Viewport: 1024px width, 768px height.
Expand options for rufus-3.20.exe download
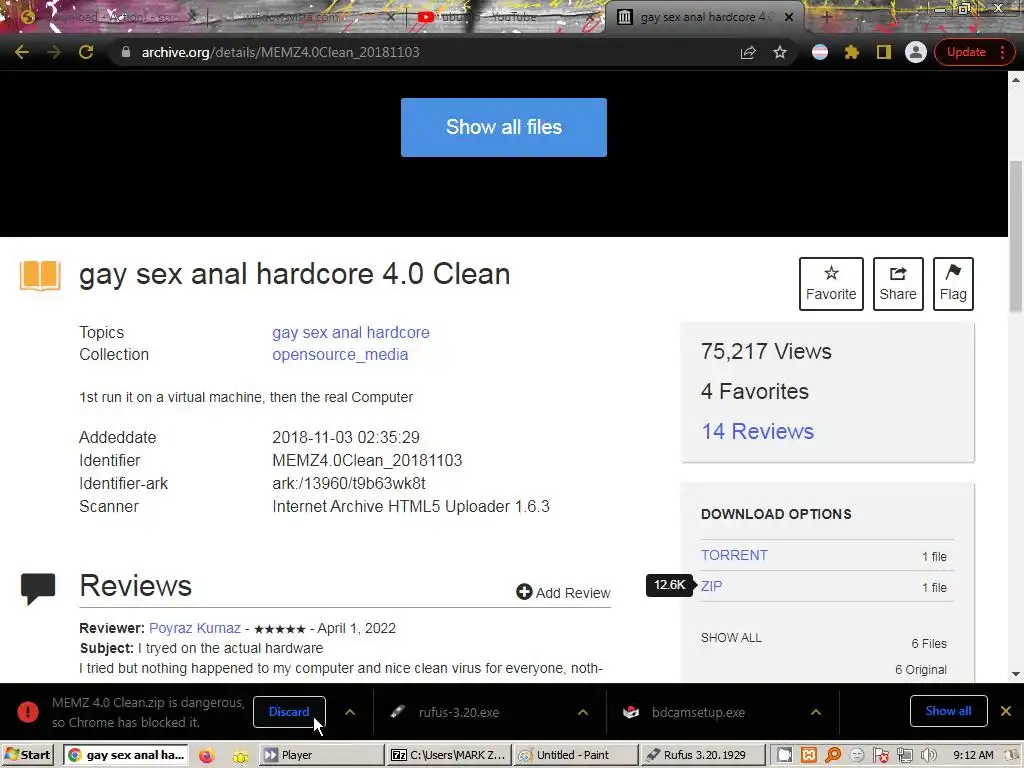(583, 712)
